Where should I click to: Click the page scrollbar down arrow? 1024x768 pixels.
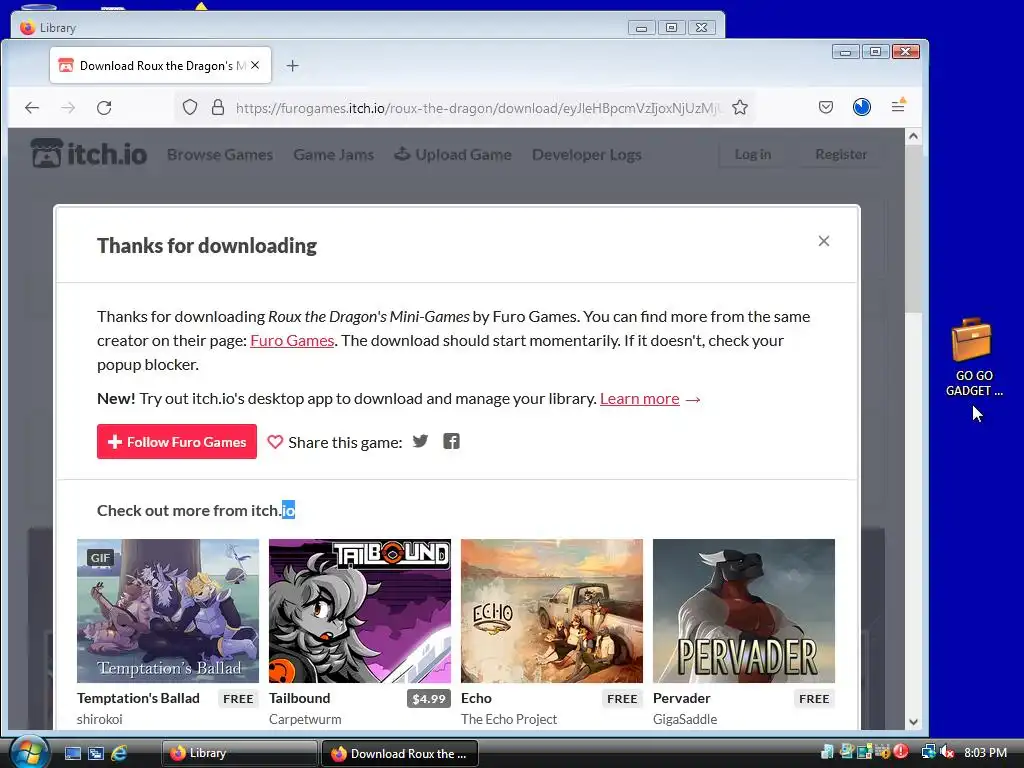(x=913, y=722)
